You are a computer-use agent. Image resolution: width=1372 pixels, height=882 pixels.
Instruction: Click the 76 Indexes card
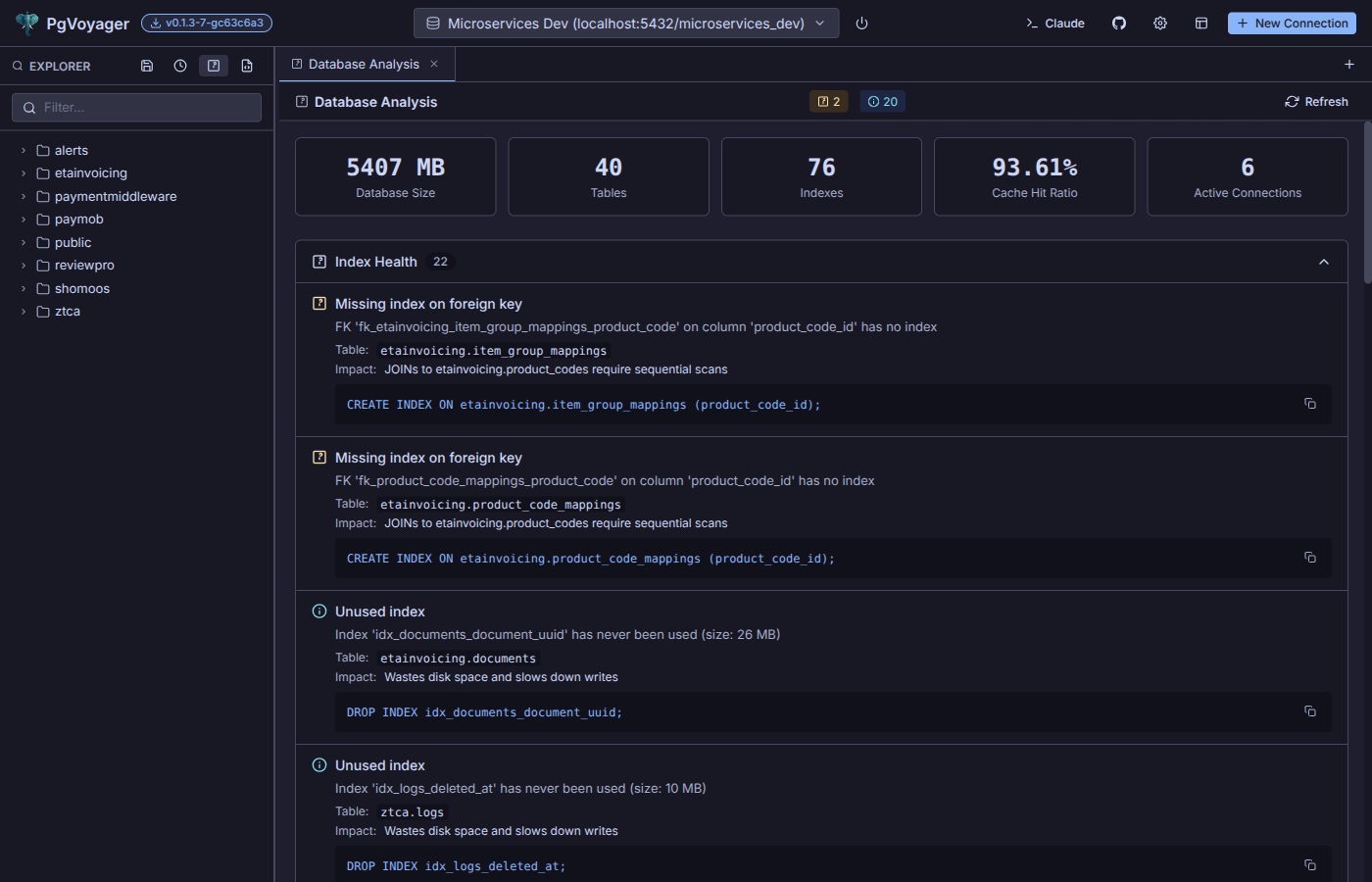click(x=821, y=176)
